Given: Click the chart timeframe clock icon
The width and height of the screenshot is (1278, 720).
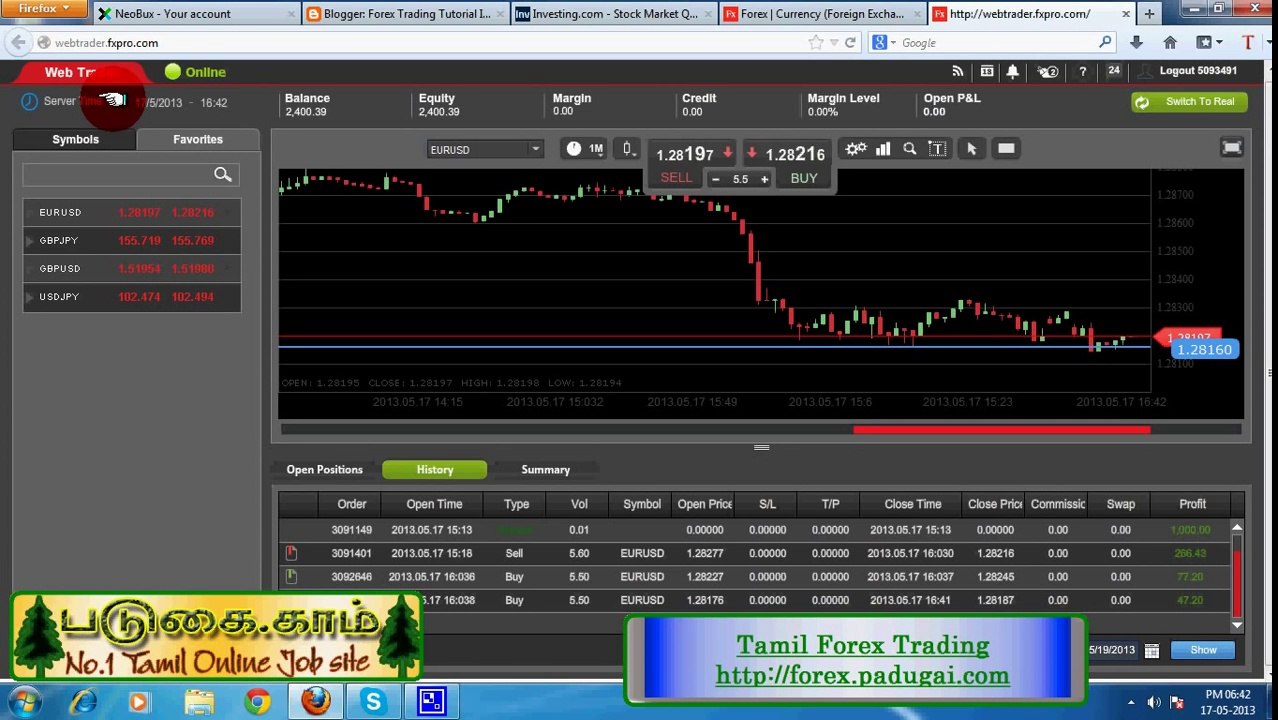Looking at the screenshot, I should point(573,148).
